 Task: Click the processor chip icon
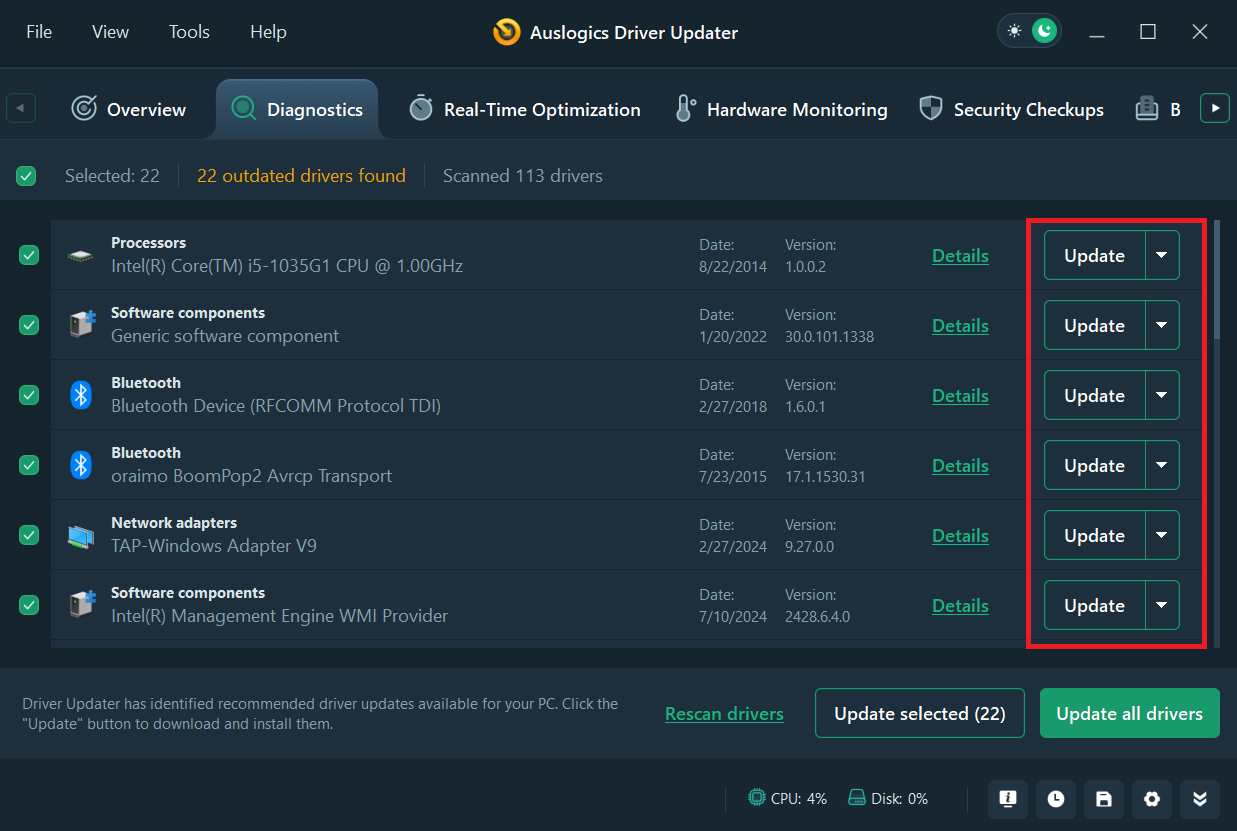click(x=81, y=256)
